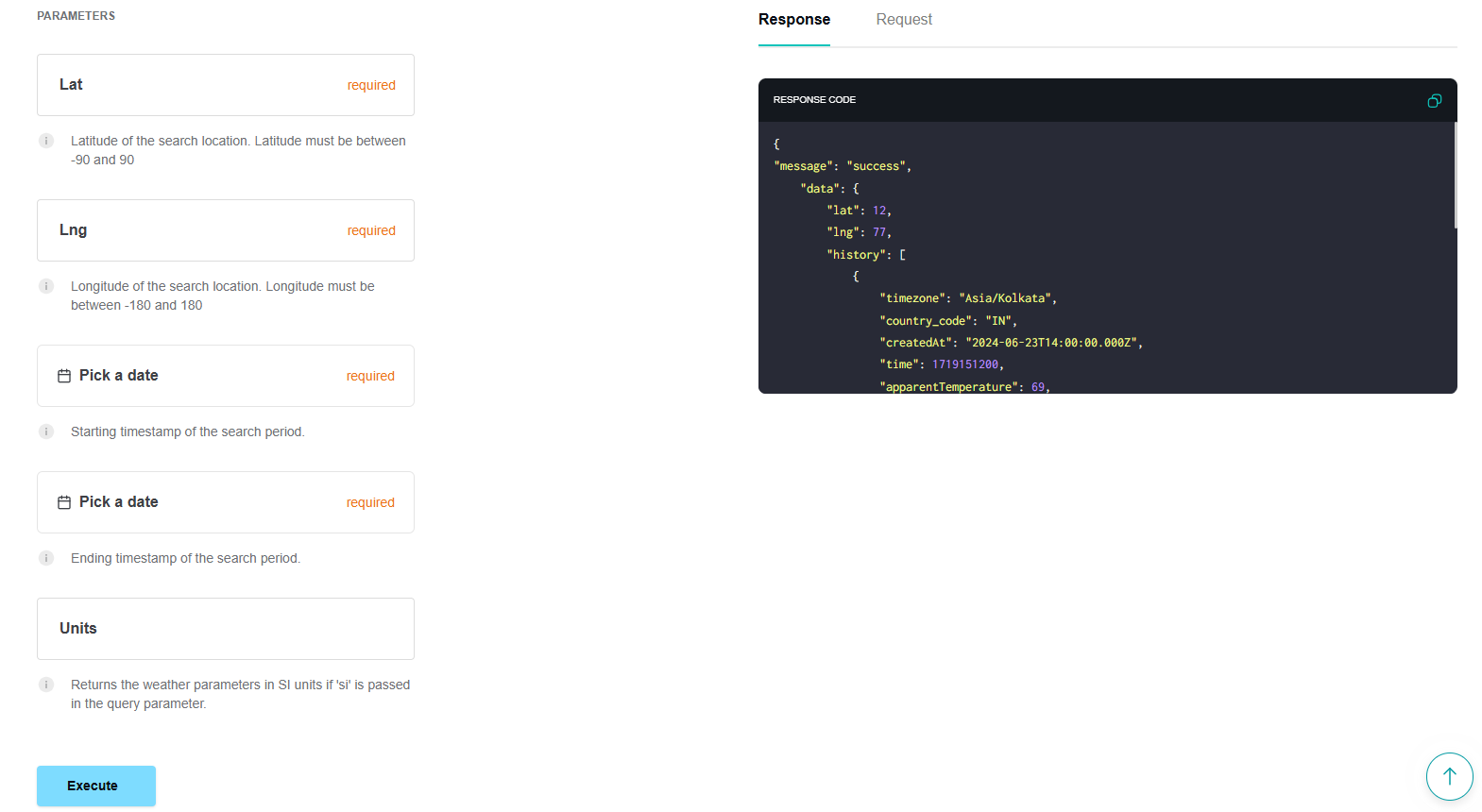Focus the Units input field
This screenshot has height=812, width=1482.
[226, 629]
